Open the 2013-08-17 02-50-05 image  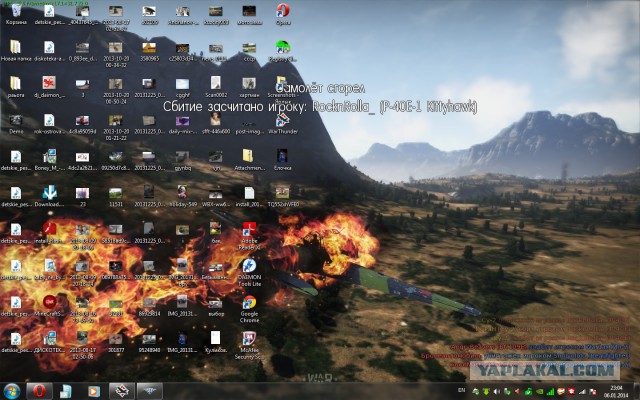click(82, 344)
